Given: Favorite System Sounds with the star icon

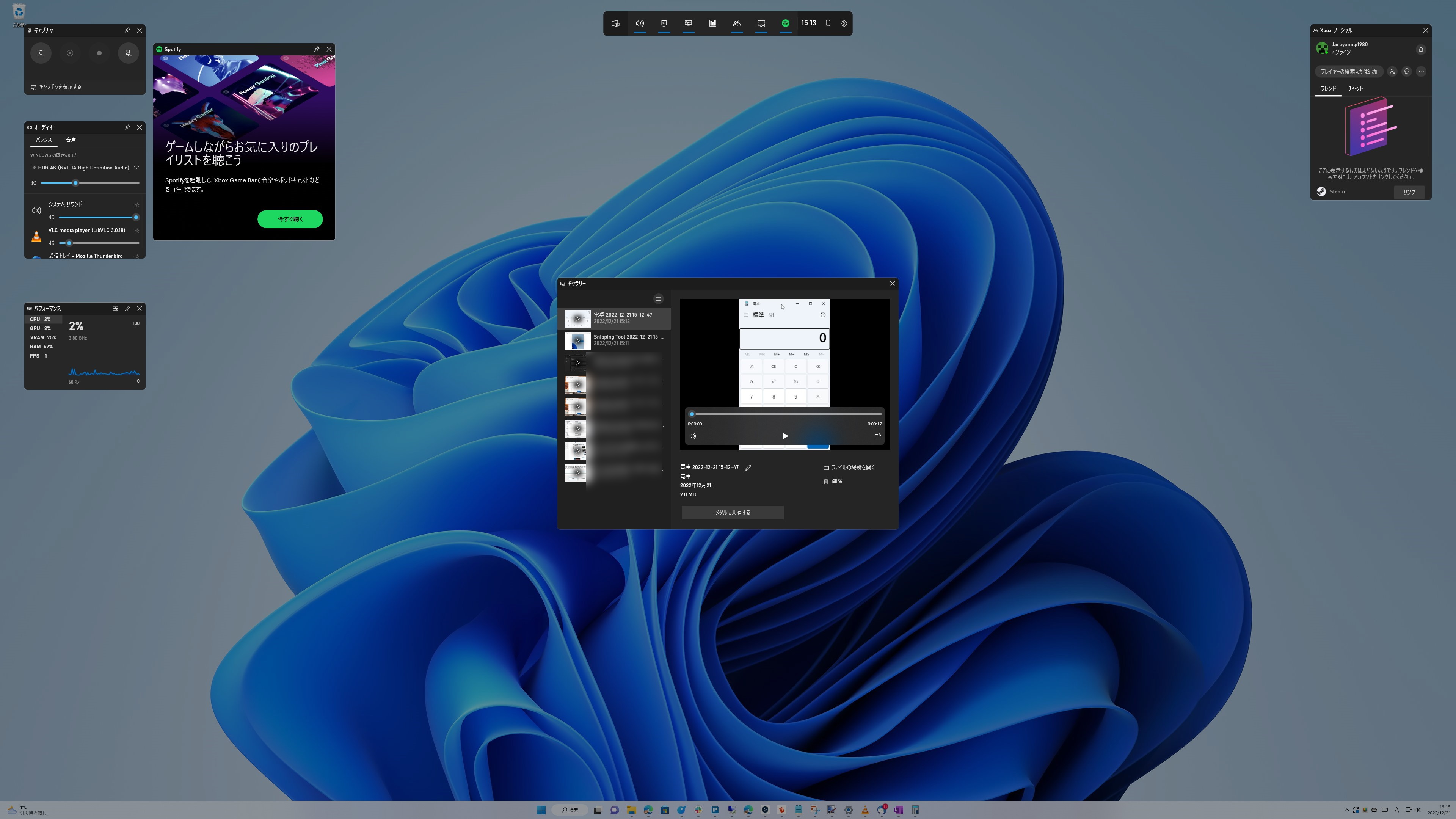Looking at the screenshot, I should coord(137,205).
